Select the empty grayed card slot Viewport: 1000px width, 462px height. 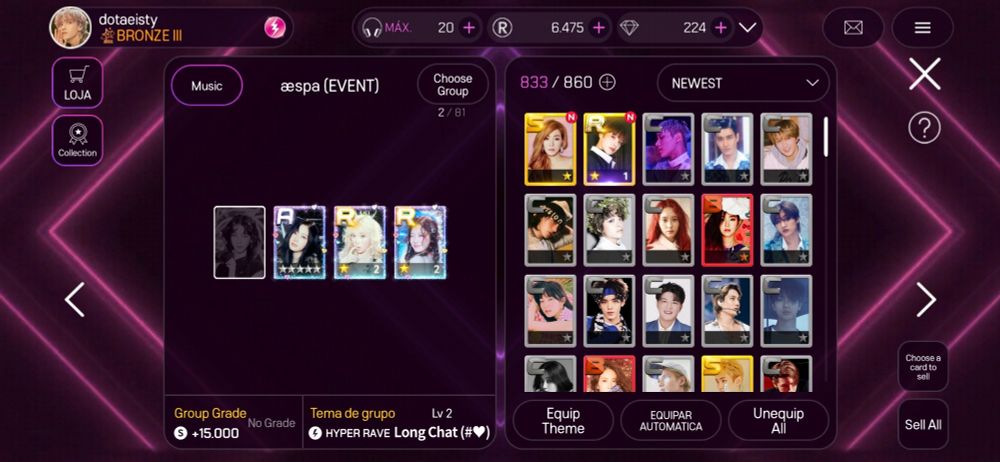[x=239, y=242]
